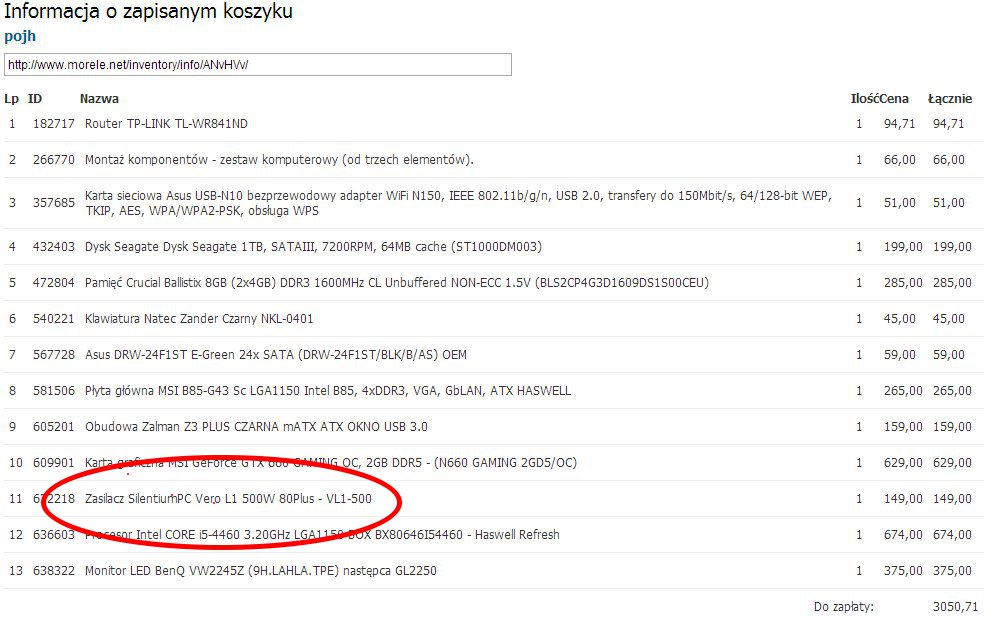Select Asus DRW-24F1ST E-Green product name

tap(276, 355)
